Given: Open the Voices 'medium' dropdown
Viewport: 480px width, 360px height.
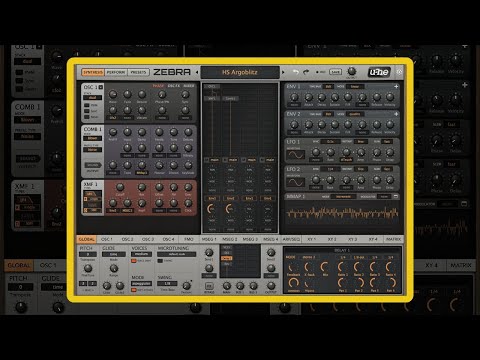Looking at the screenshot, I should coord(141,254).
